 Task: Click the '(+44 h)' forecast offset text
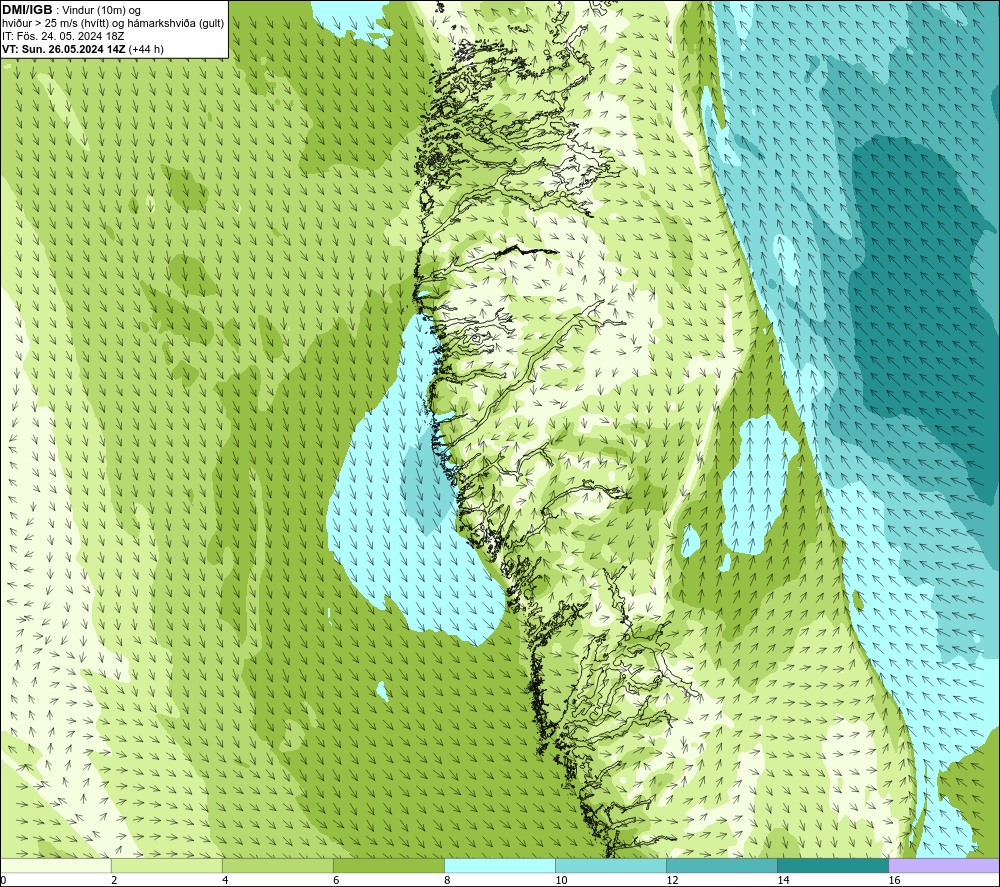[146, 49]
